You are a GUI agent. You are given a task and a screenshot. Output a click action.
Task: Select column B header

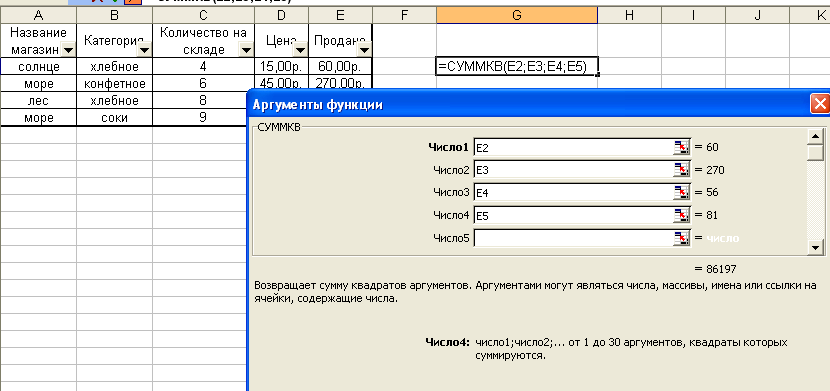tap(114, 15)
